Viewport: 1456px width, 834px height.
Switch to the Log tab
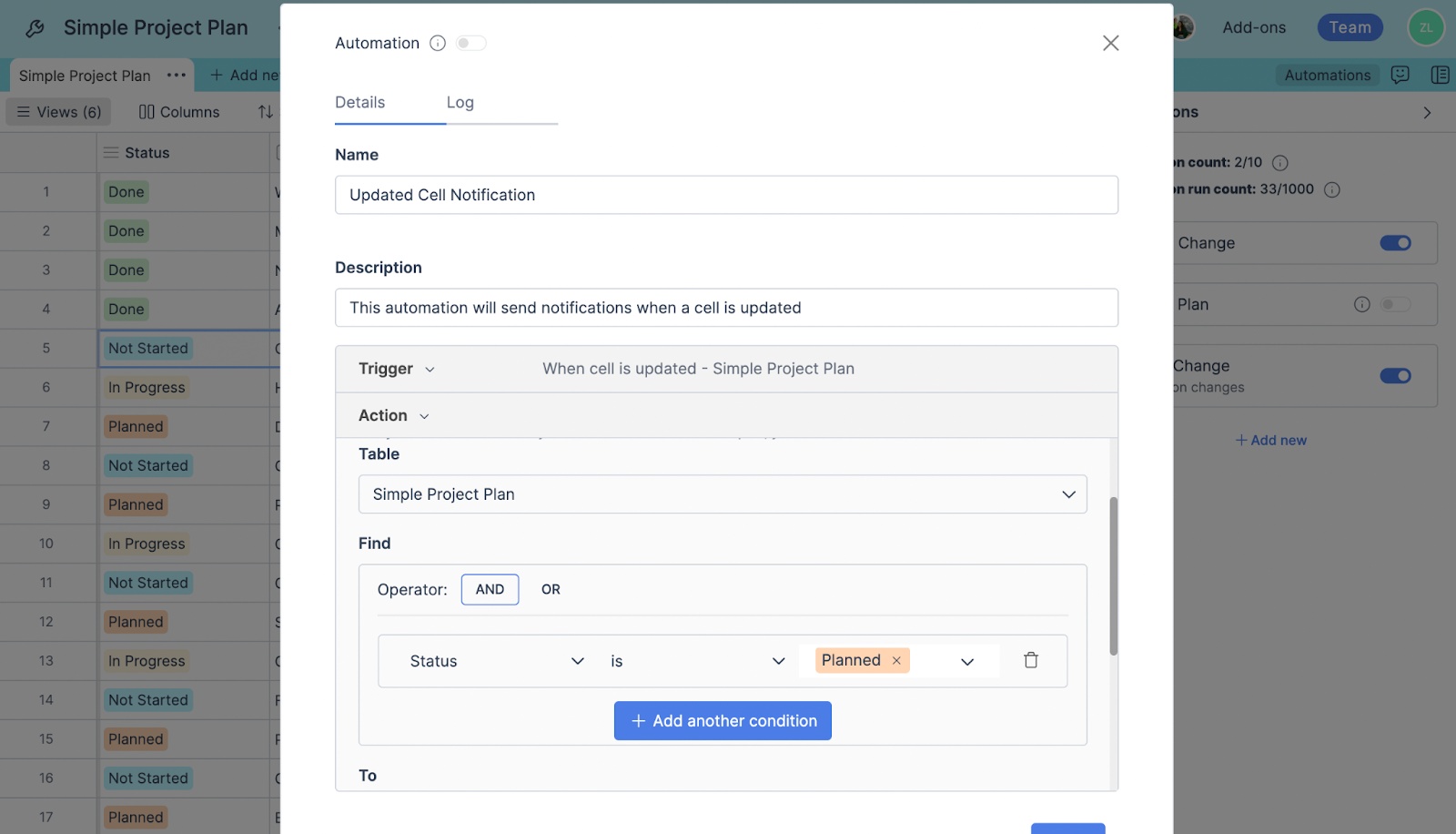click(x=460, y=102)
